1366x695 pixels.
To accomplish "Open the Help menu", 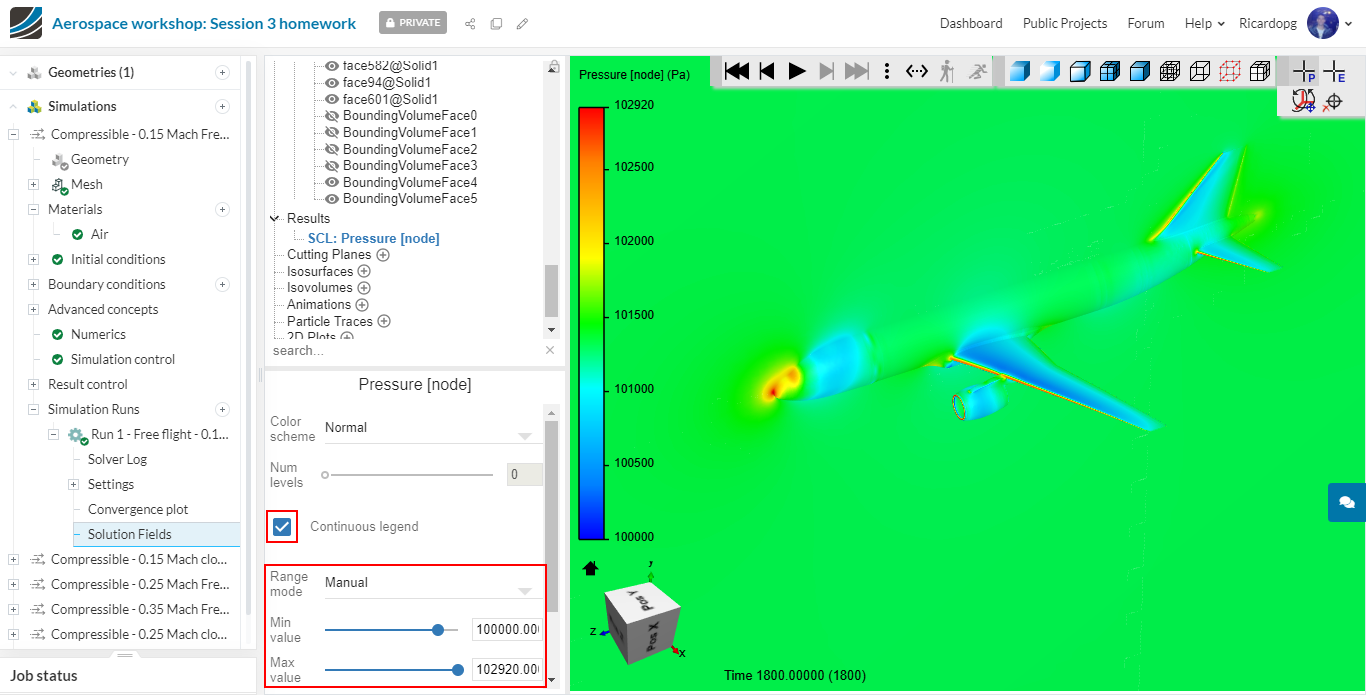I will (1204, 23).
